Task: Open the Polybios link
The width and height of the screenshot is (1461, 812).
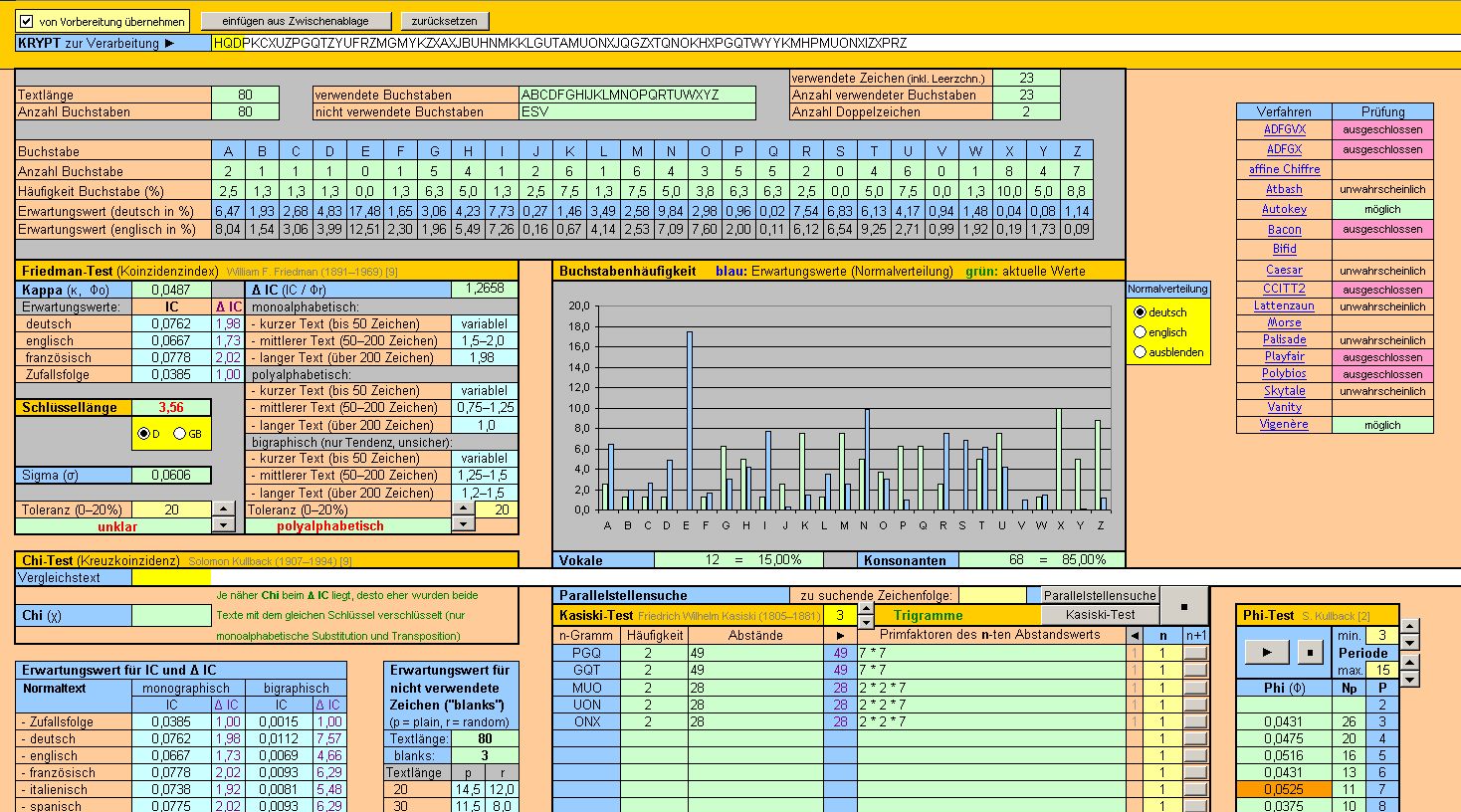Action: [x=1284, y=373]
